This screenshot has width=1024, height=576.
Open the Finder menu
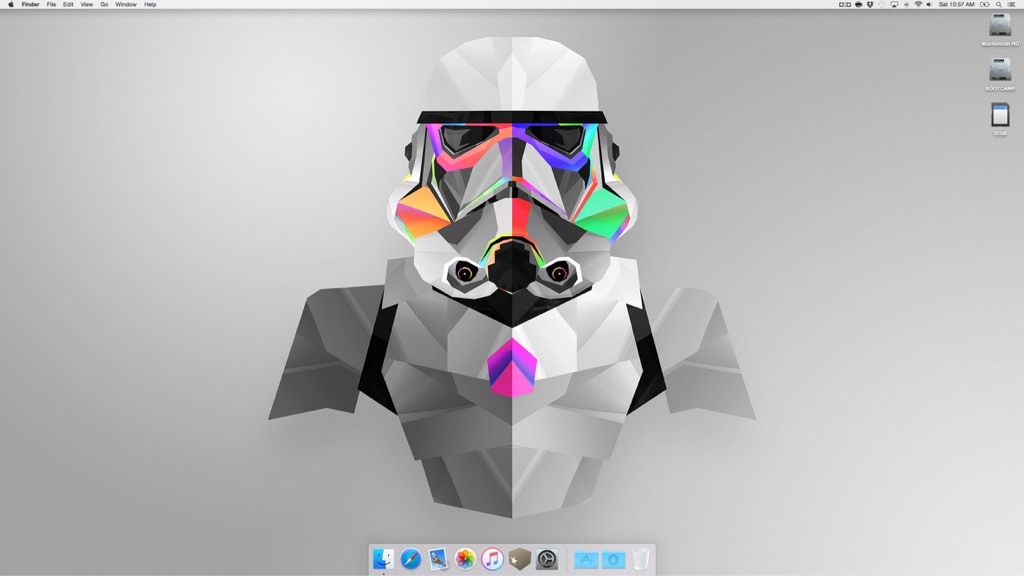[30, 5]
